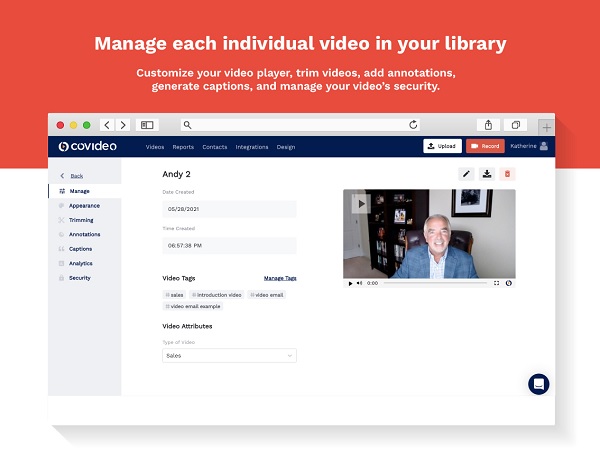Open the chat support bubble

pyautogui.click(x=539, y=384)
